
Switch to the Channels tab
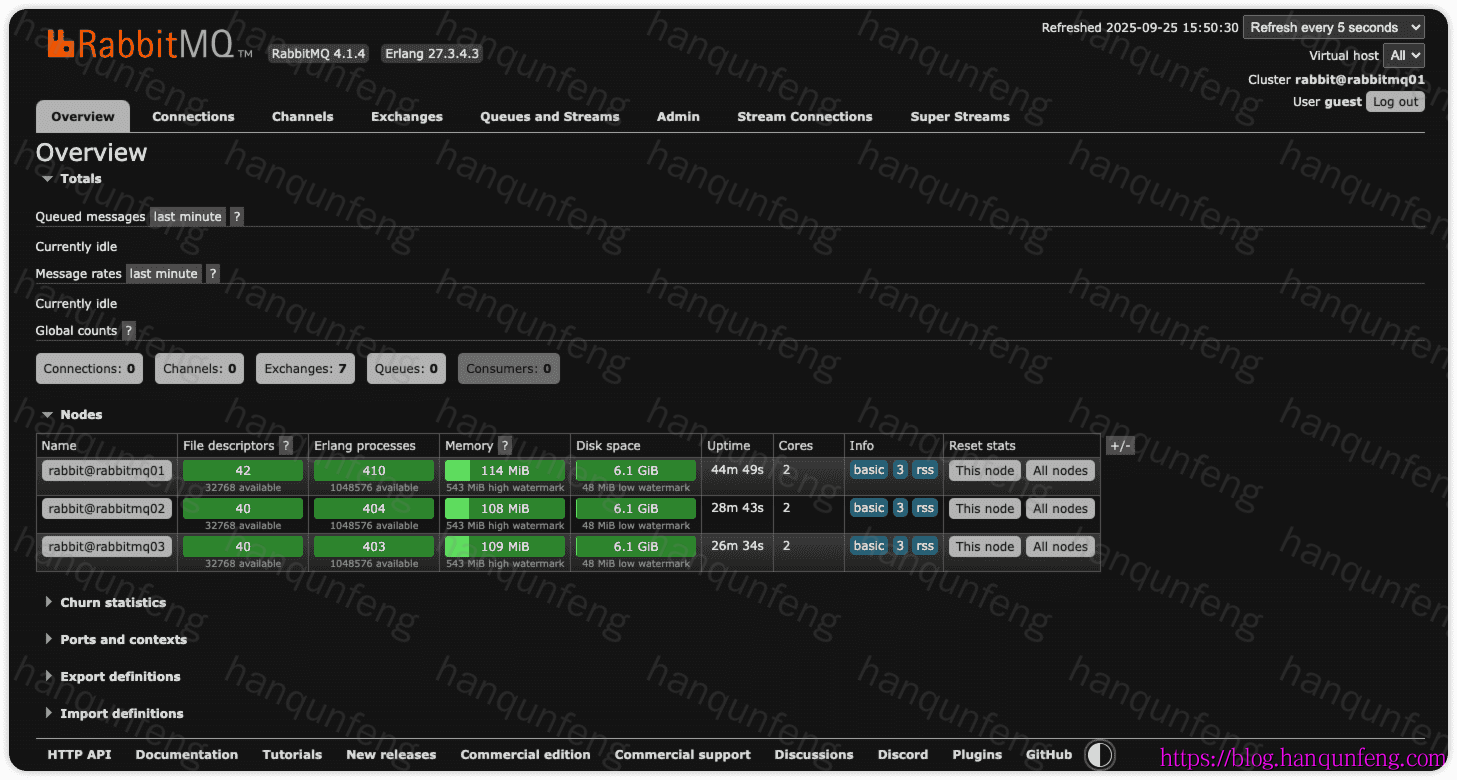[303, 117]
